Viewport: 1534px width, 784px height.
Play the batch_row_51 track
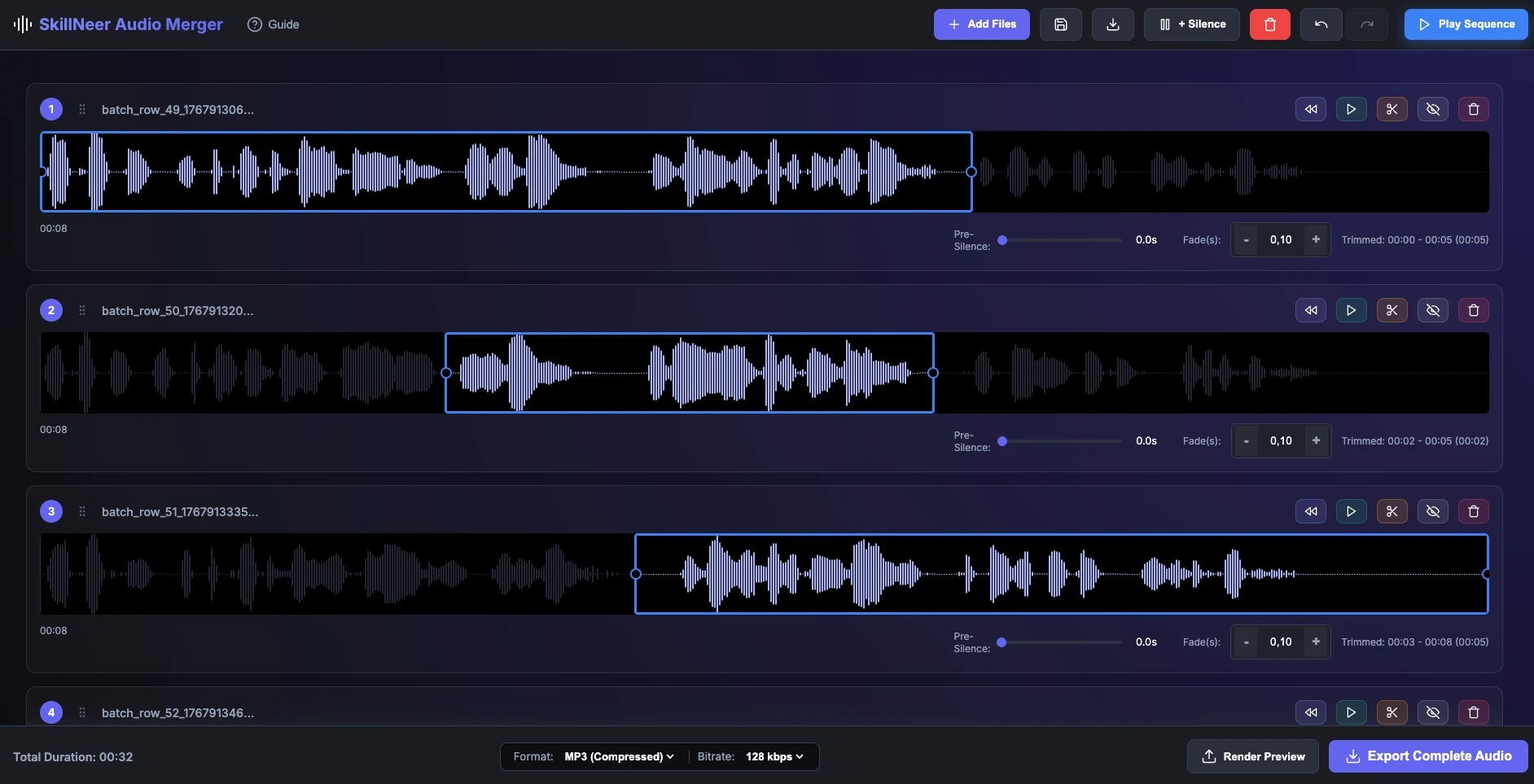click(x=1352, y=511)
